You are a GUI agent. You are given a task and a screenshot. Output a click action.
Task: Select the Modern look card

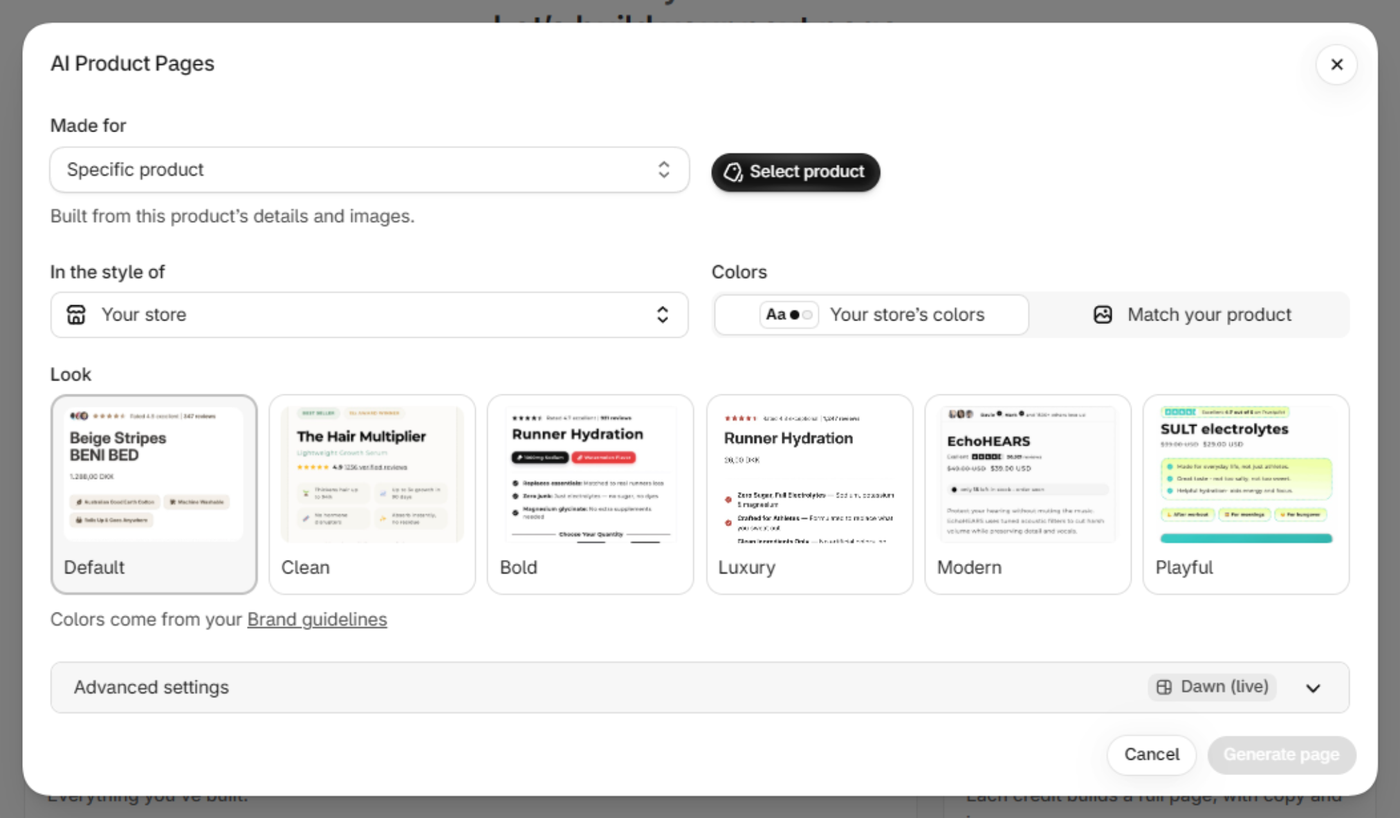pyautogui.click(x=1028, y=495)
